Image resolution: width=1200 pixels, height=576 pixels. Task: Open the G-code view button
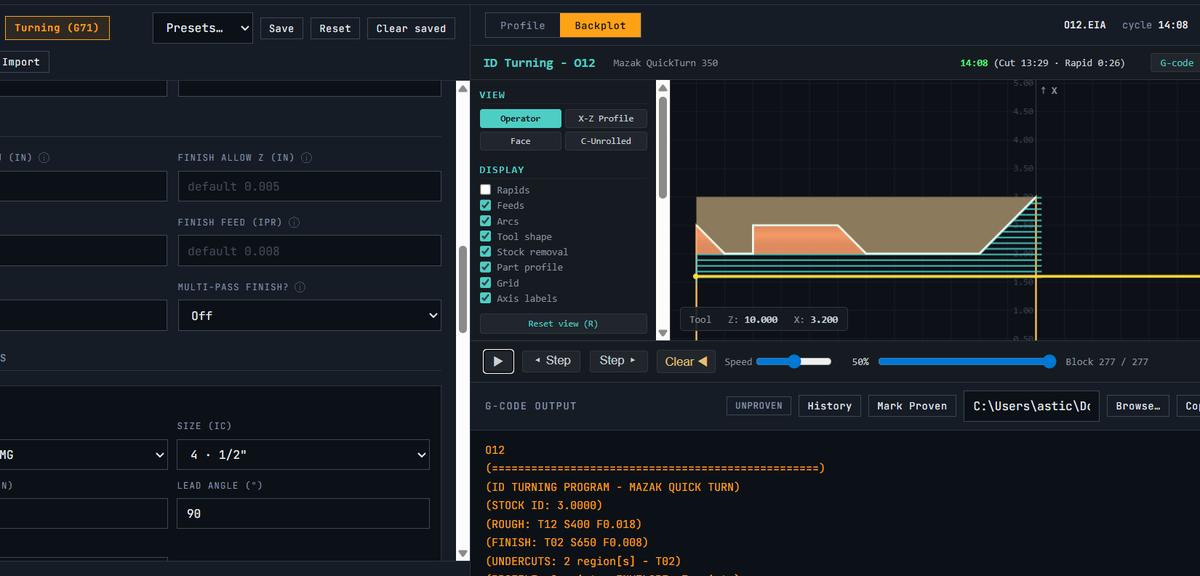(1175, 62)
